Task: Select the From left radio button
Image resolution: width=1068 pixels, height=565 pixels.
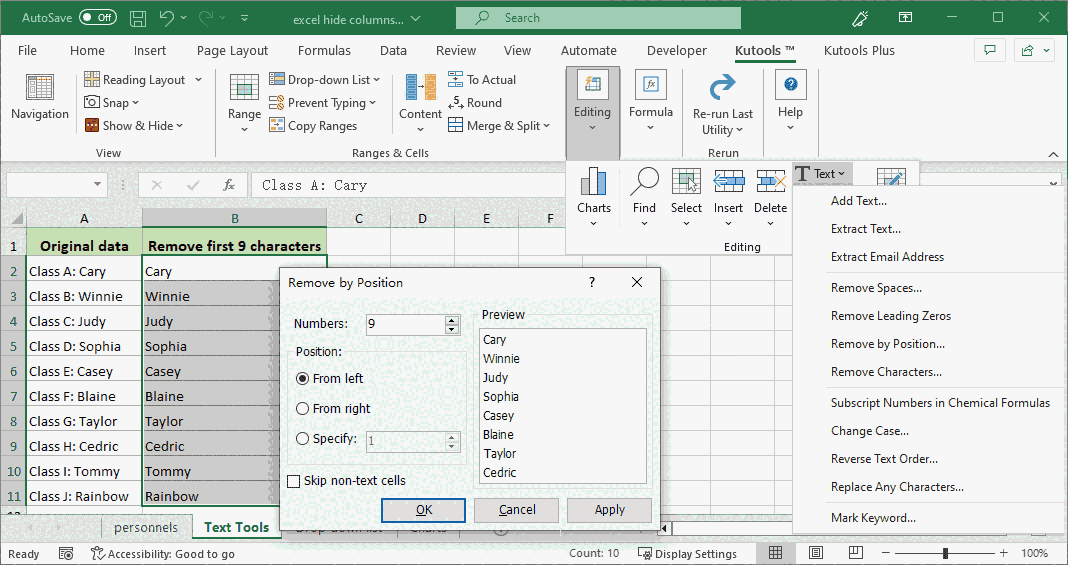Action: pyautogui.click(x=303, y=378)
